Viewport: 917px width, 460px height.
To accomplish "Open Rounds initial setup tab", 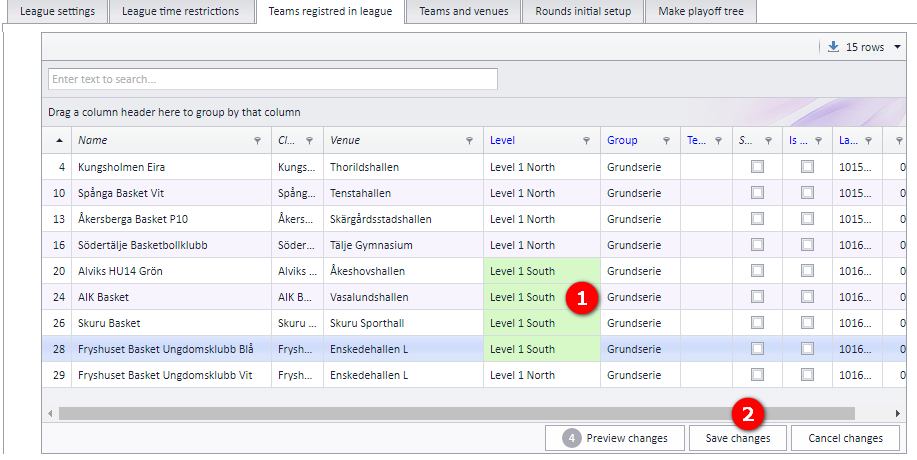I will point(583,12).
